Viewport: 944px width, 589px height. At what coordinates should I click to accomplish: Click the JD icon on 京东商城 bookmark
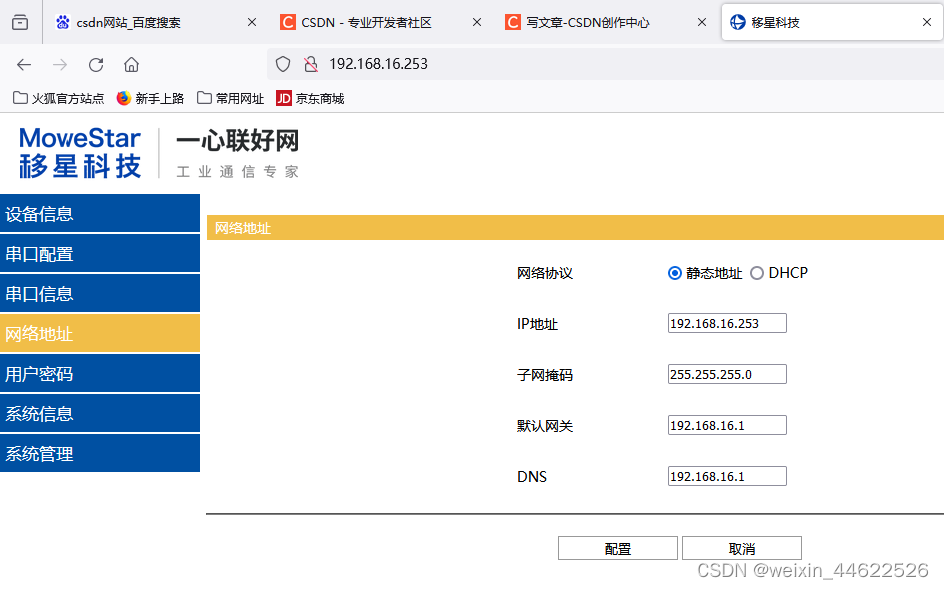284,98
